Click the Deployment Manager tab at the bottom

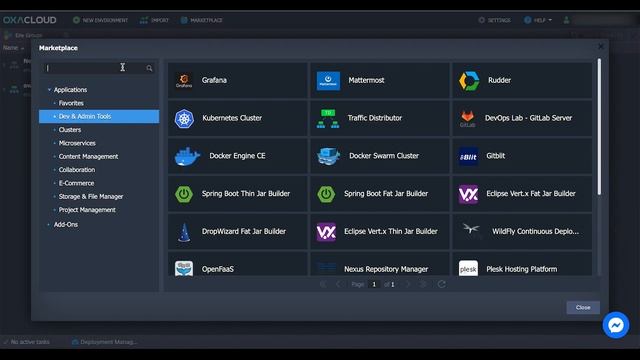[104, 342]
